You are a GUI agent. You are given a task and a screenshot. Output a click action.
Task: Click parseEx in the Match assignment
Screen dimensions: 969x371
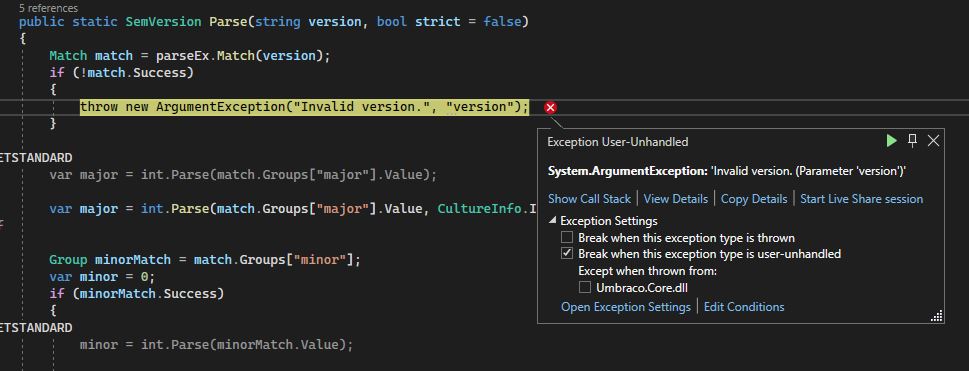[x=182, y=56]
